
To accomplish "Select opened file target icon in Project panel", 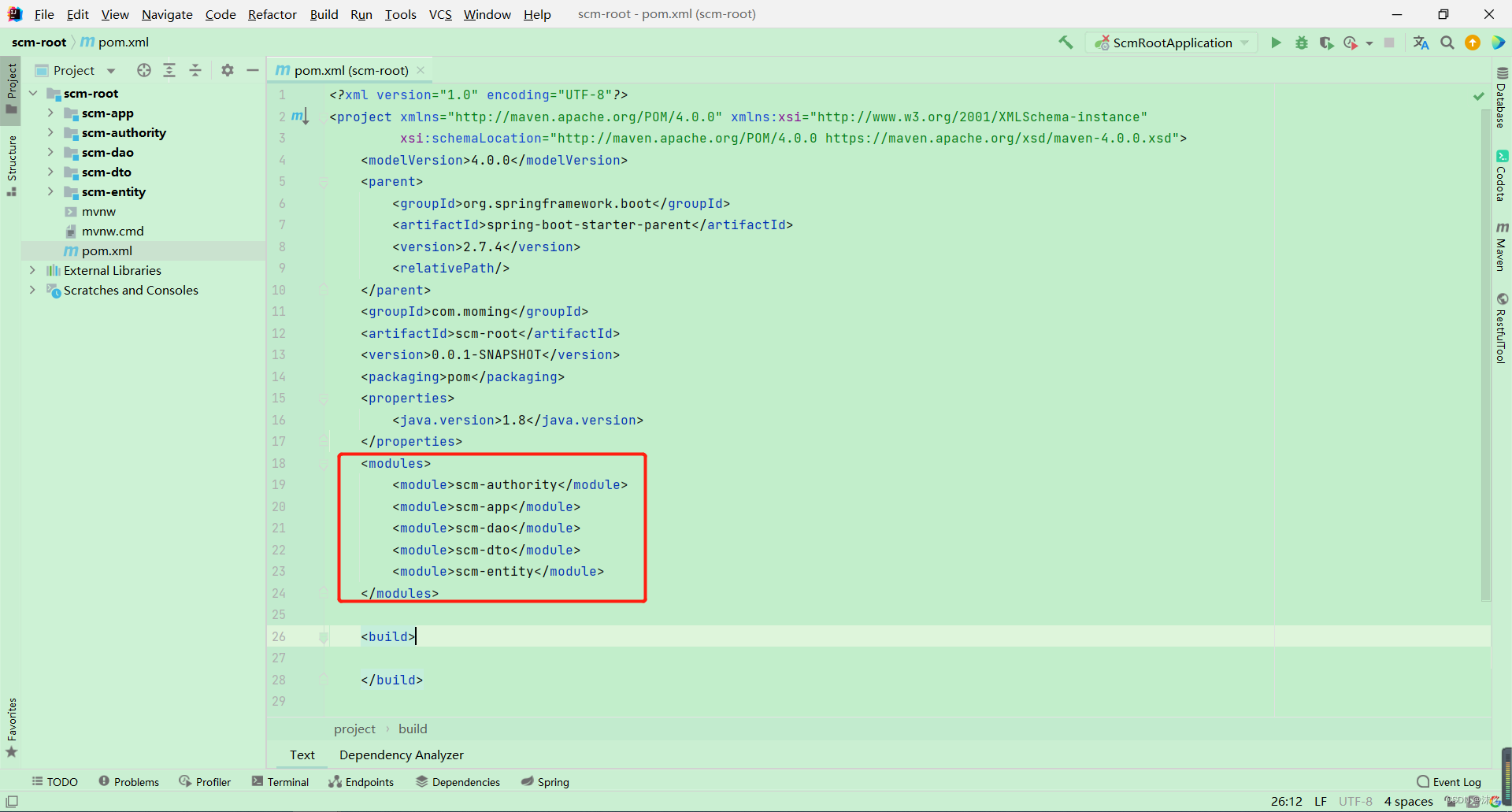I will click(143, 70).
